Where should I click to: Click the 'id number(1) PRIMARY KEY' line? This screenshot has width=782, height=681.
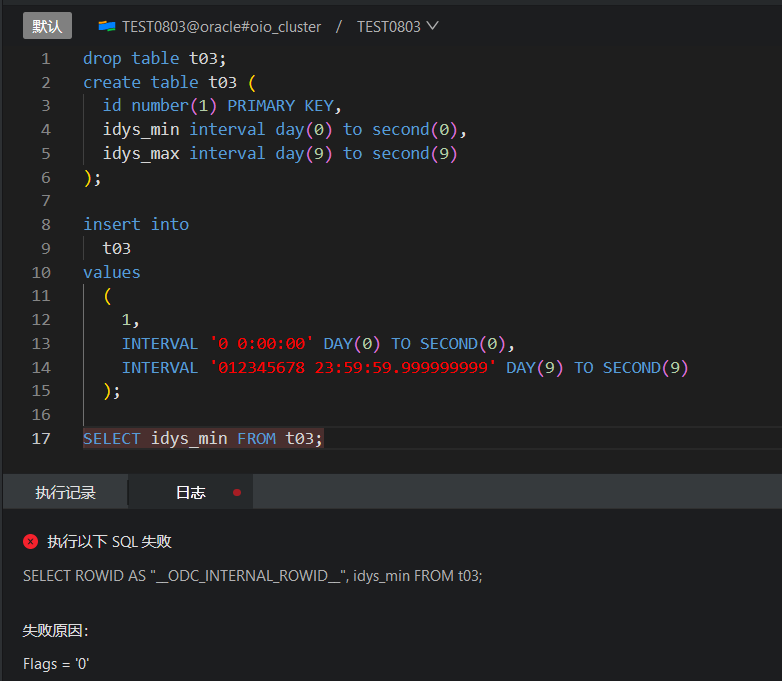(222, 105)
